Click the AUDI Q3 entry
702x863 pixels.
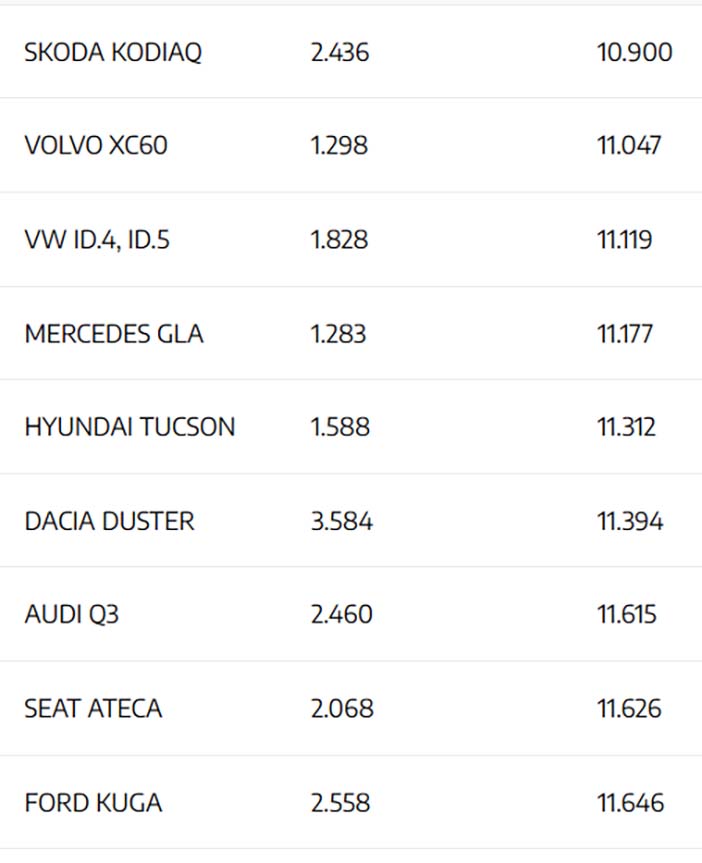point(72,615)
